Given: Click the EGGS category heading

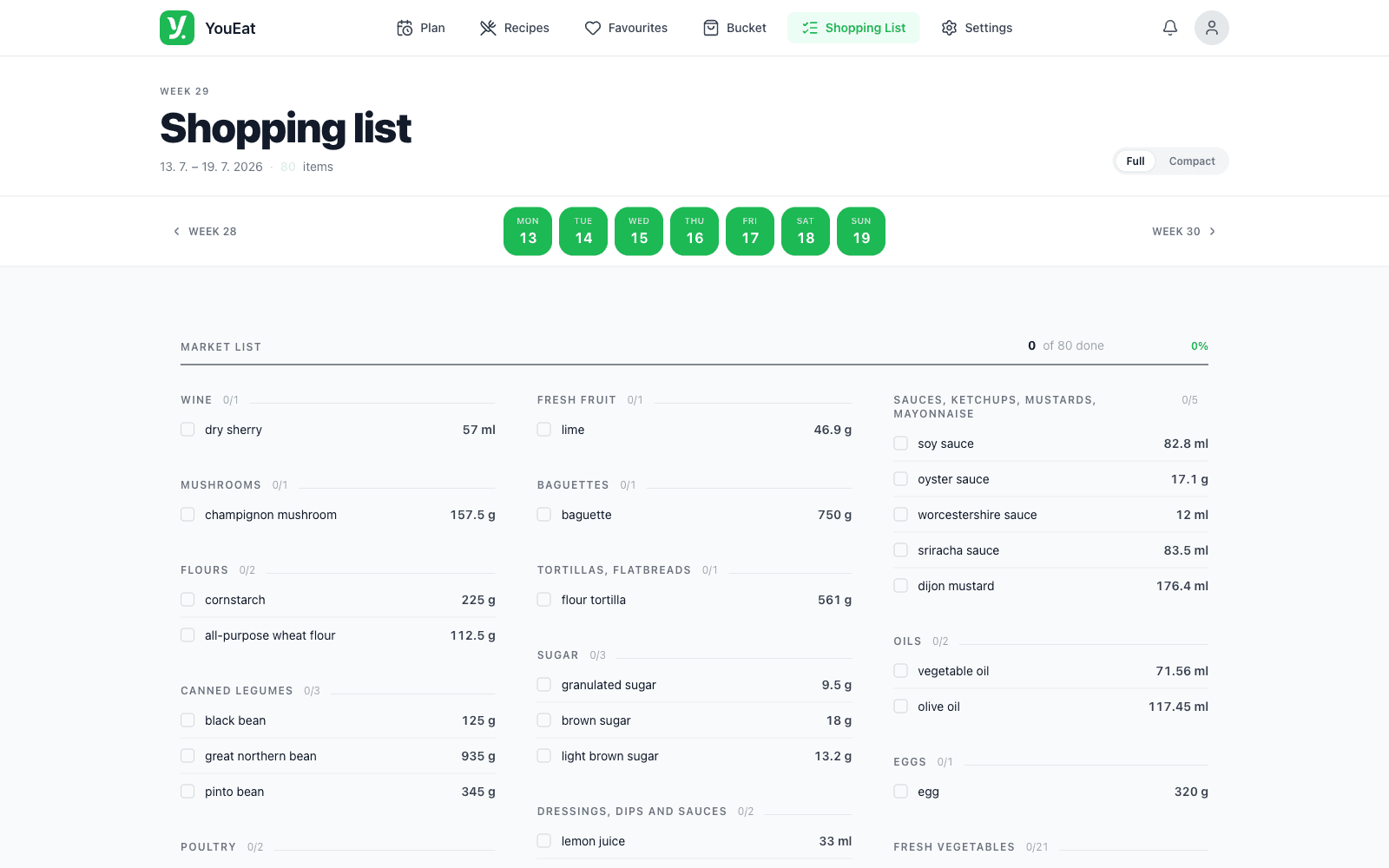Looking at the screenshot, I should [x=910, y=762].
